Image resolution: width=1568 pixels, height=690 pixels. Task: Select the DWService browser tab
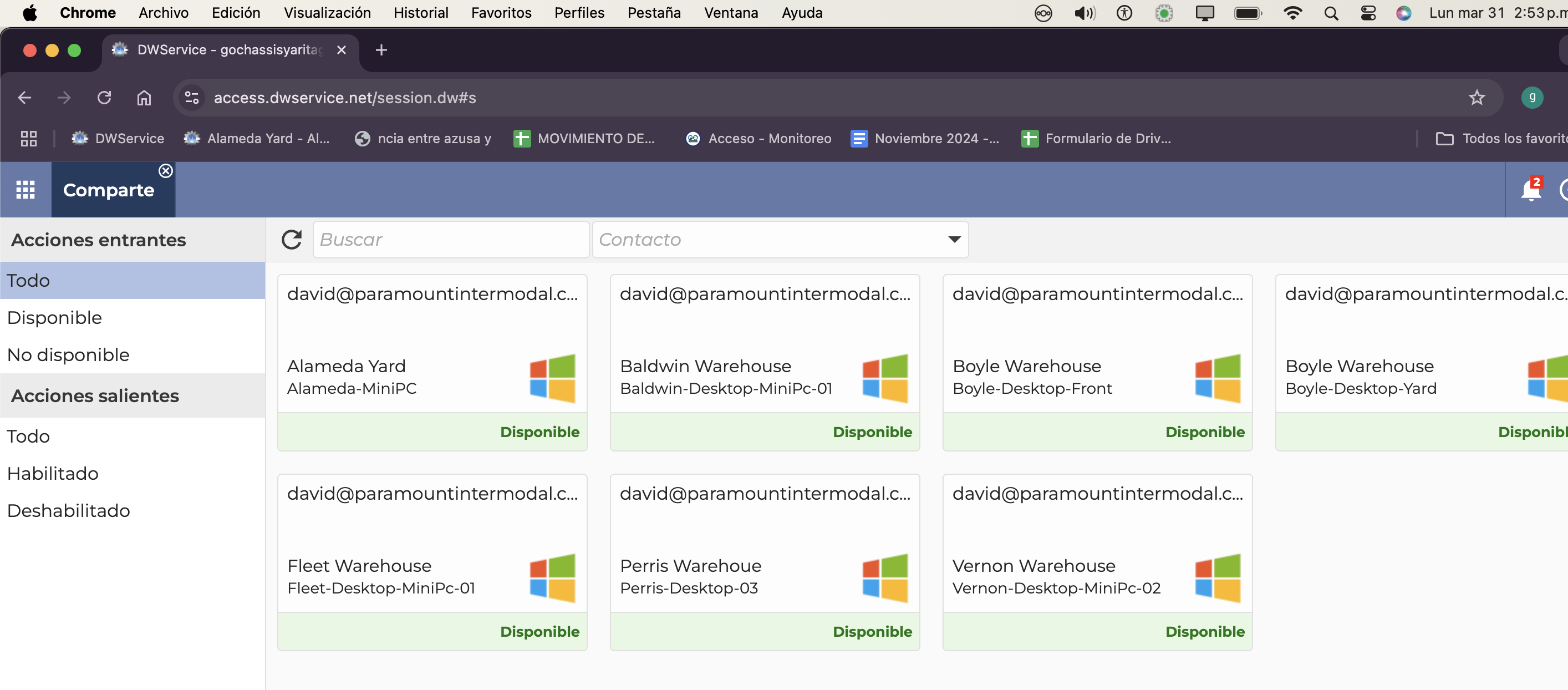pos(229,50)
